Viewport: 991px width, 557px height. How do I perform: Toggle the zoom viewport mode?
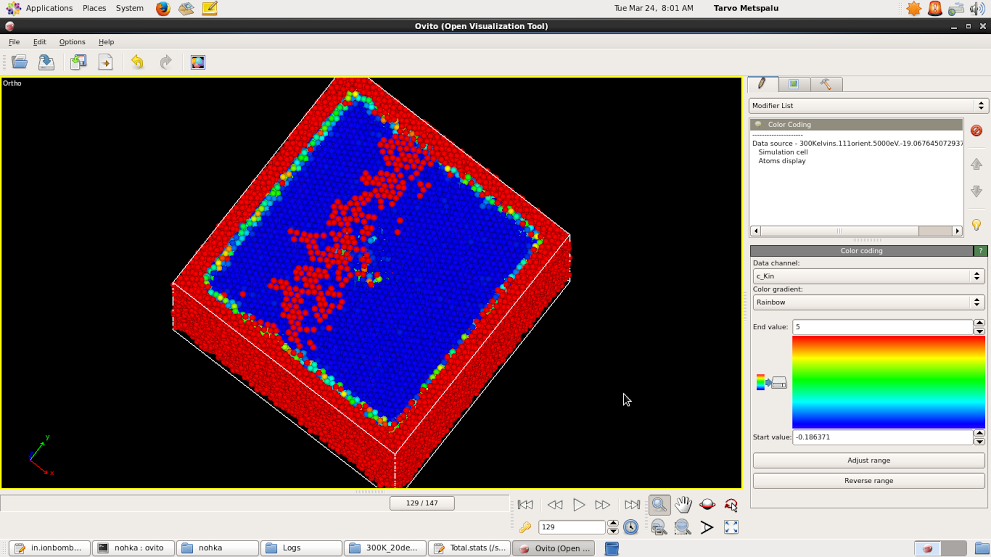(659, 505)
